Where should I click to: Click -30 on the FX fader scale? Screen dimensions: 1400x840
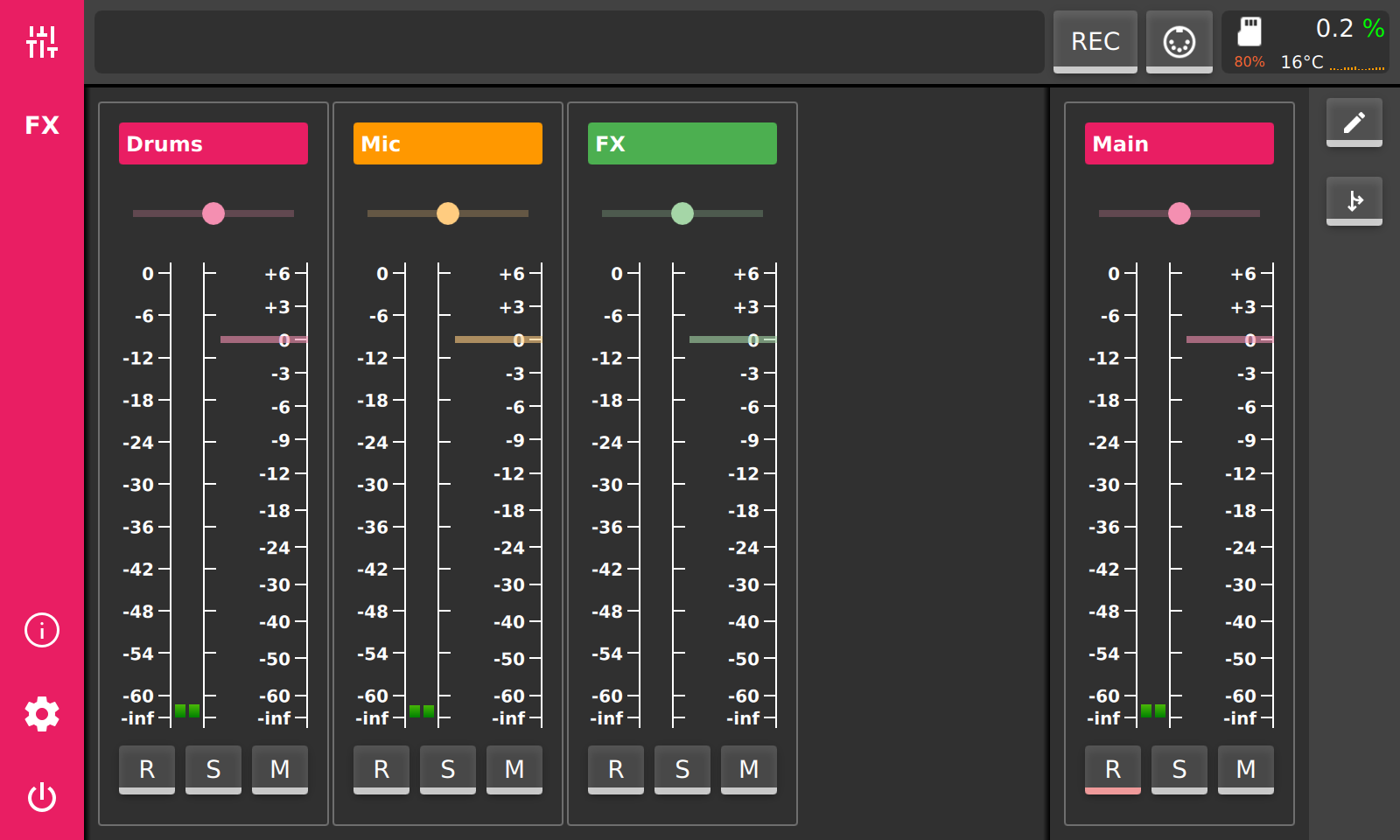[744, 584]
